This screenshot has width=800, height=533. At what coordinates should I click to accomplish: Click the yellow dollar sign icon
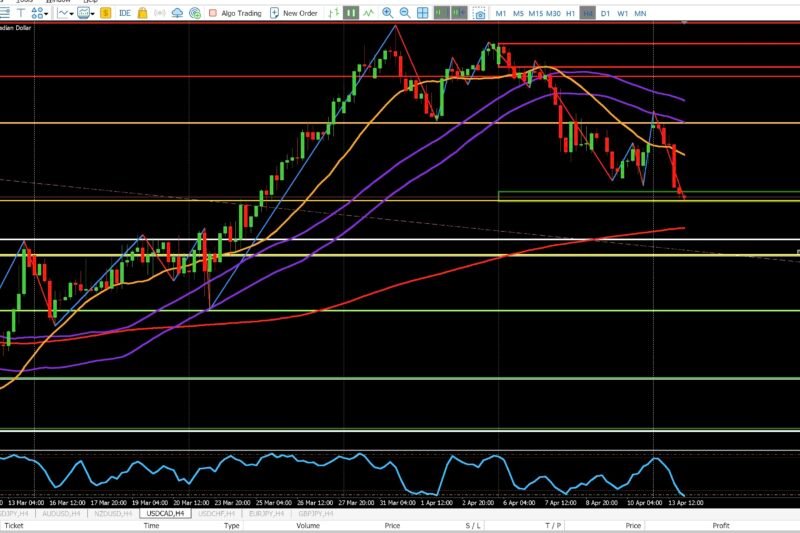tap(106, 13)
